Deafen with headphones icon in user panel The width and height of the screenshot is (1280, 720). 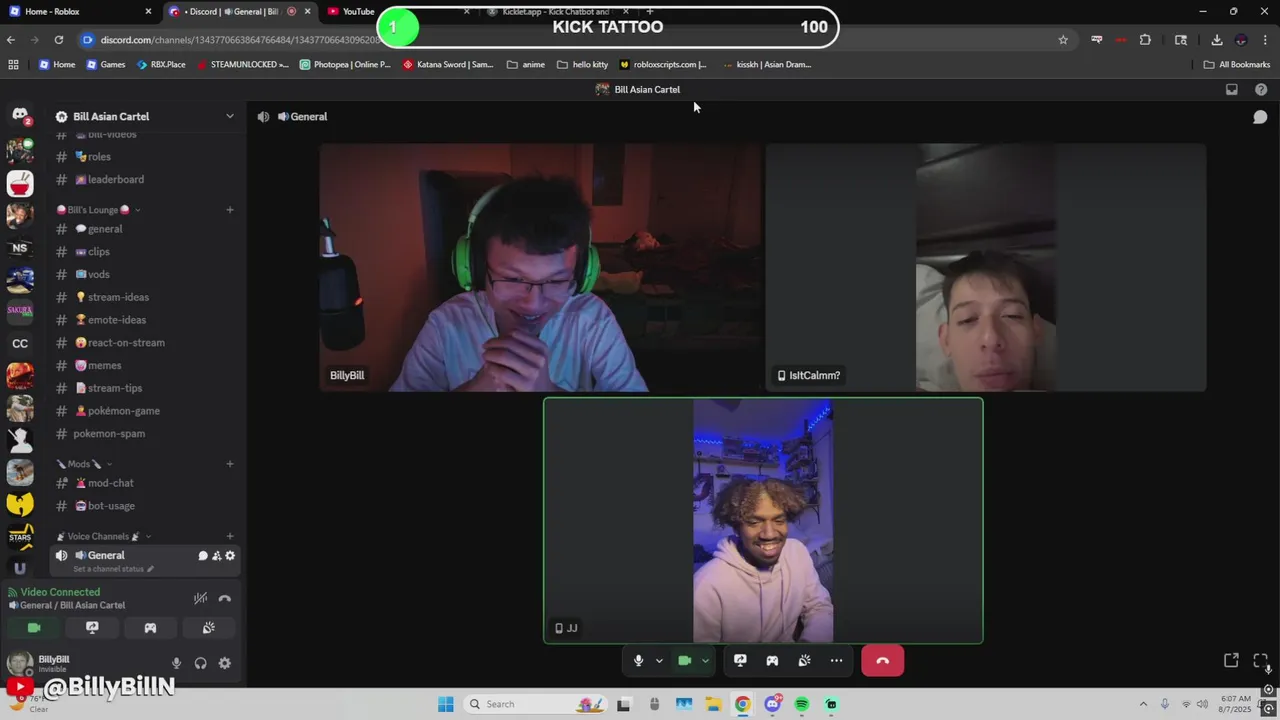pos(200,663)
